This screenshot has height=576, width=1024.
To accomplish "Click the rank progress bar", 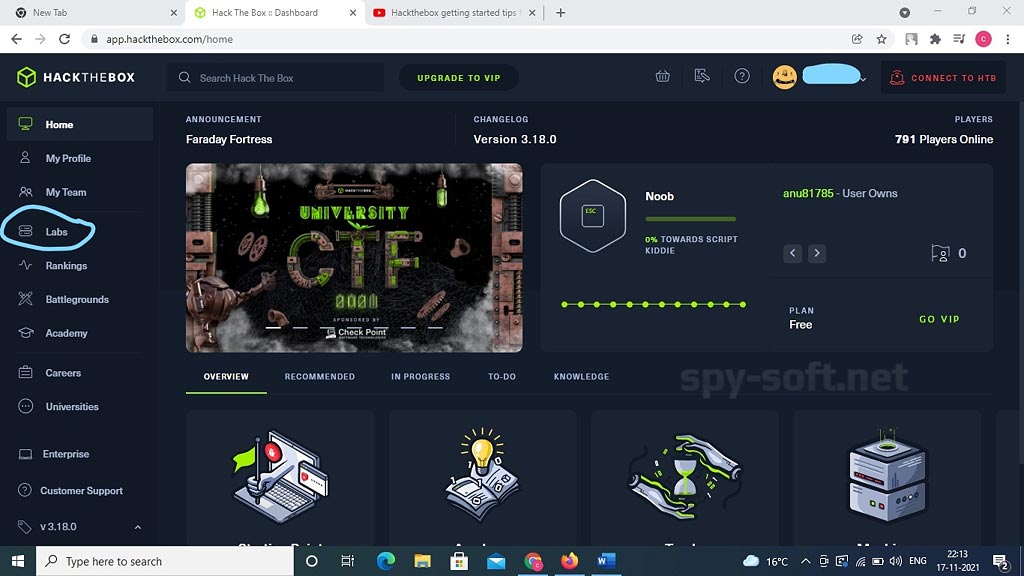I will tap(690, 219).
